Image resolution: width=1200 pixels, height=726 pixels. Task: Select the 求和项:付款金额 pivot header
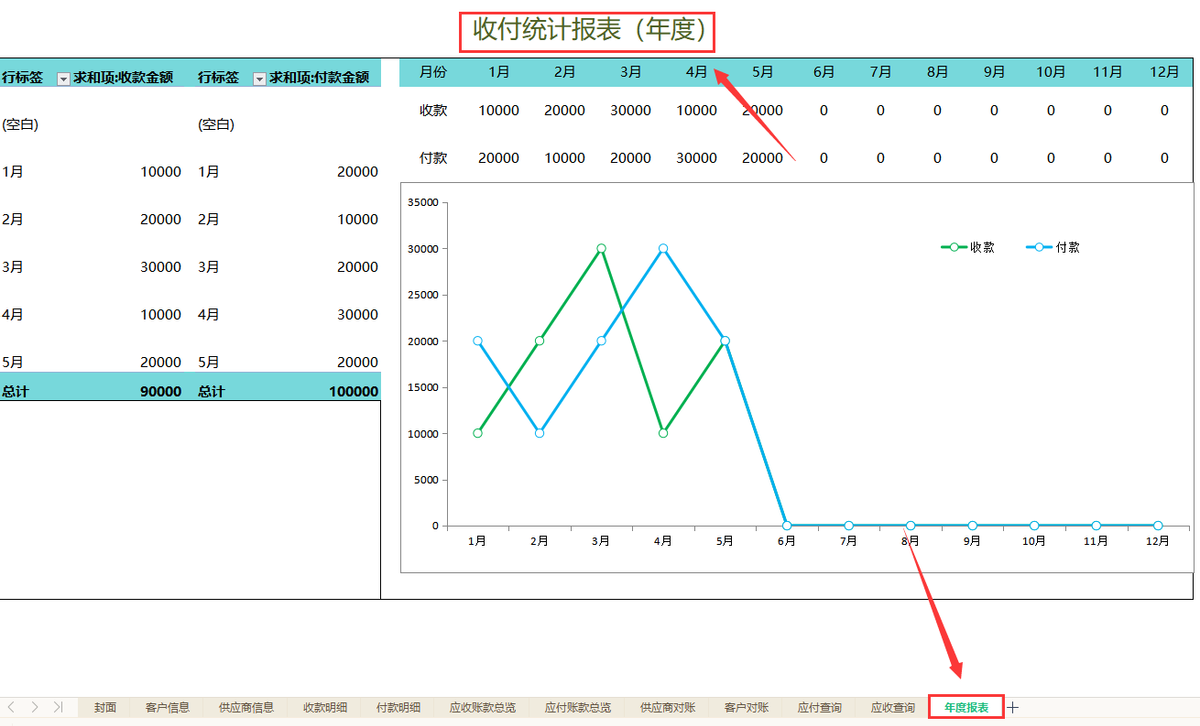pos(319,77)
